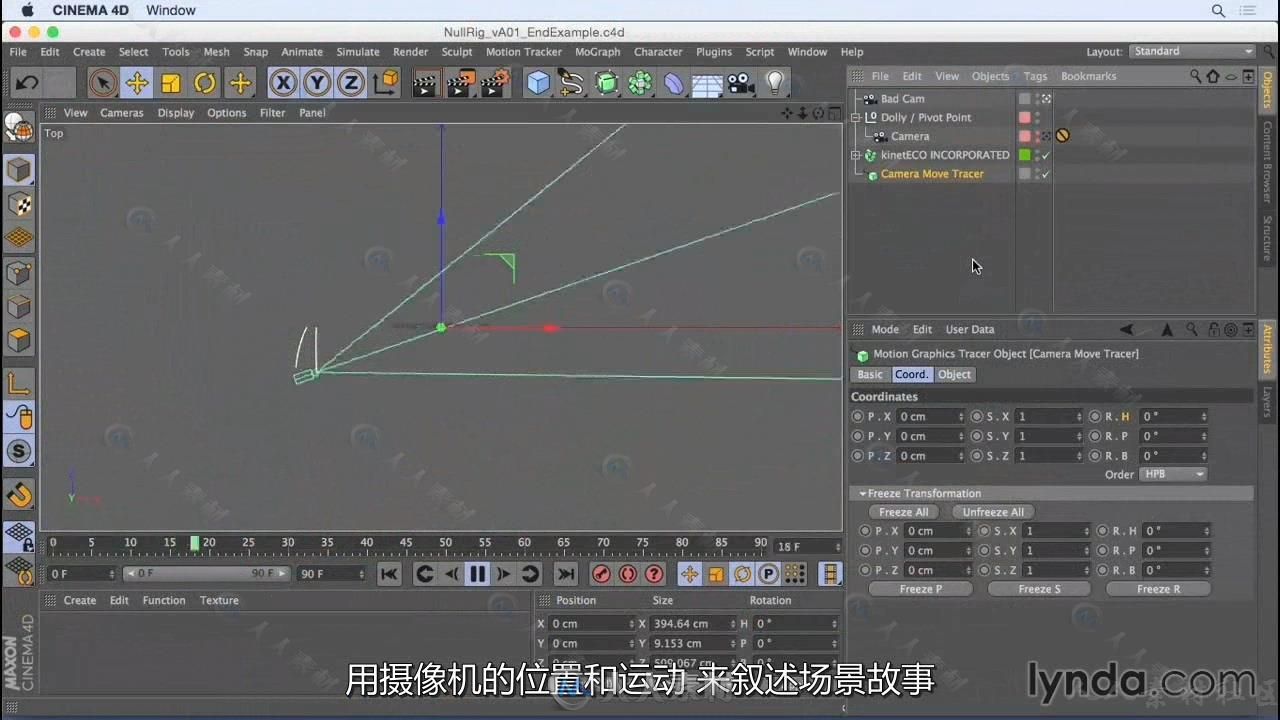Click the Unfreeze All button
The image size is (1280, 720).
[x=993, y=513]
